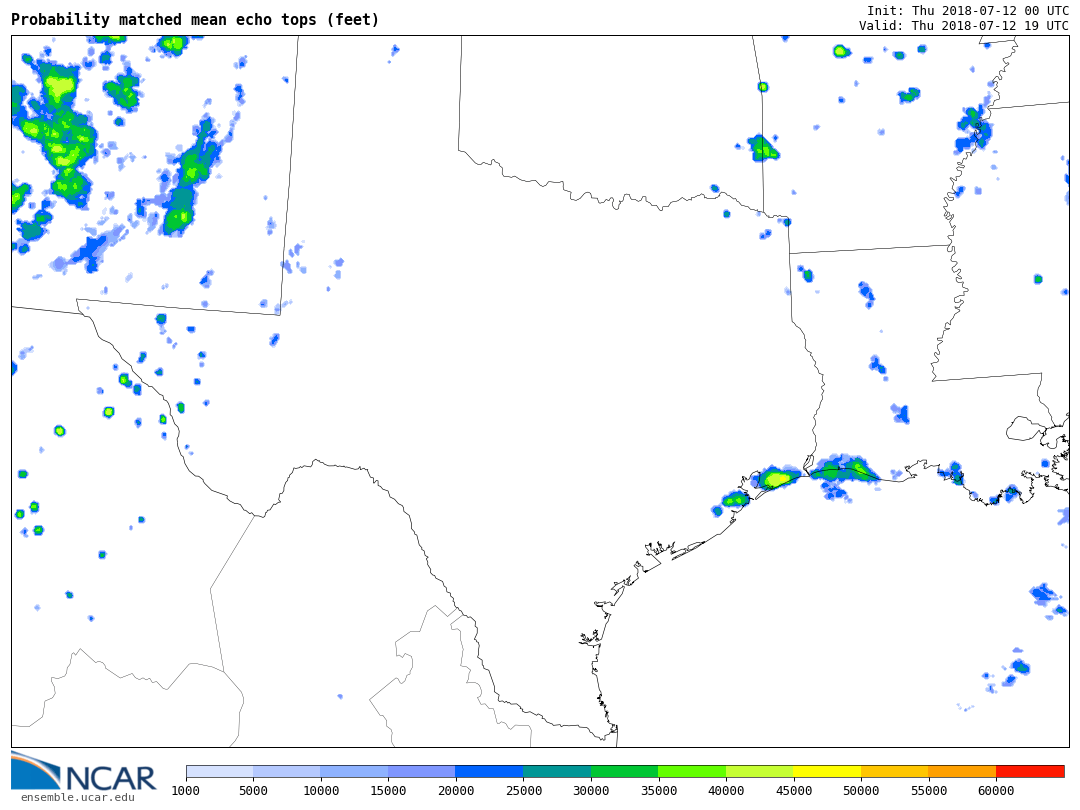Click the 40000 legend label

coord(726,791)
